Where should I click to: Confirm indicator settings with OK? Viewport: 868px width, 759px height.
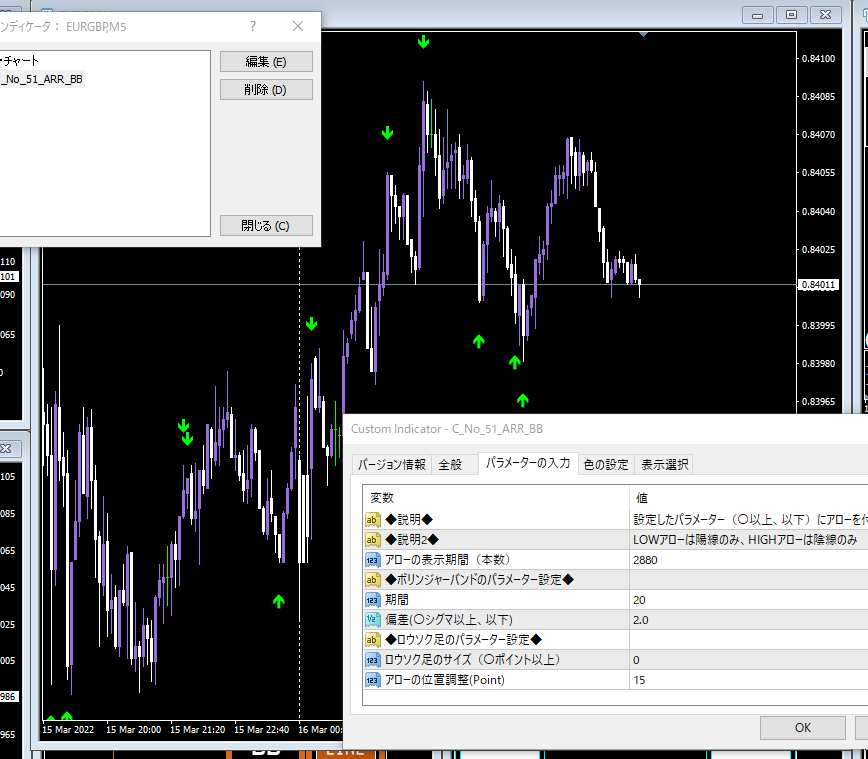coord(803,727)
